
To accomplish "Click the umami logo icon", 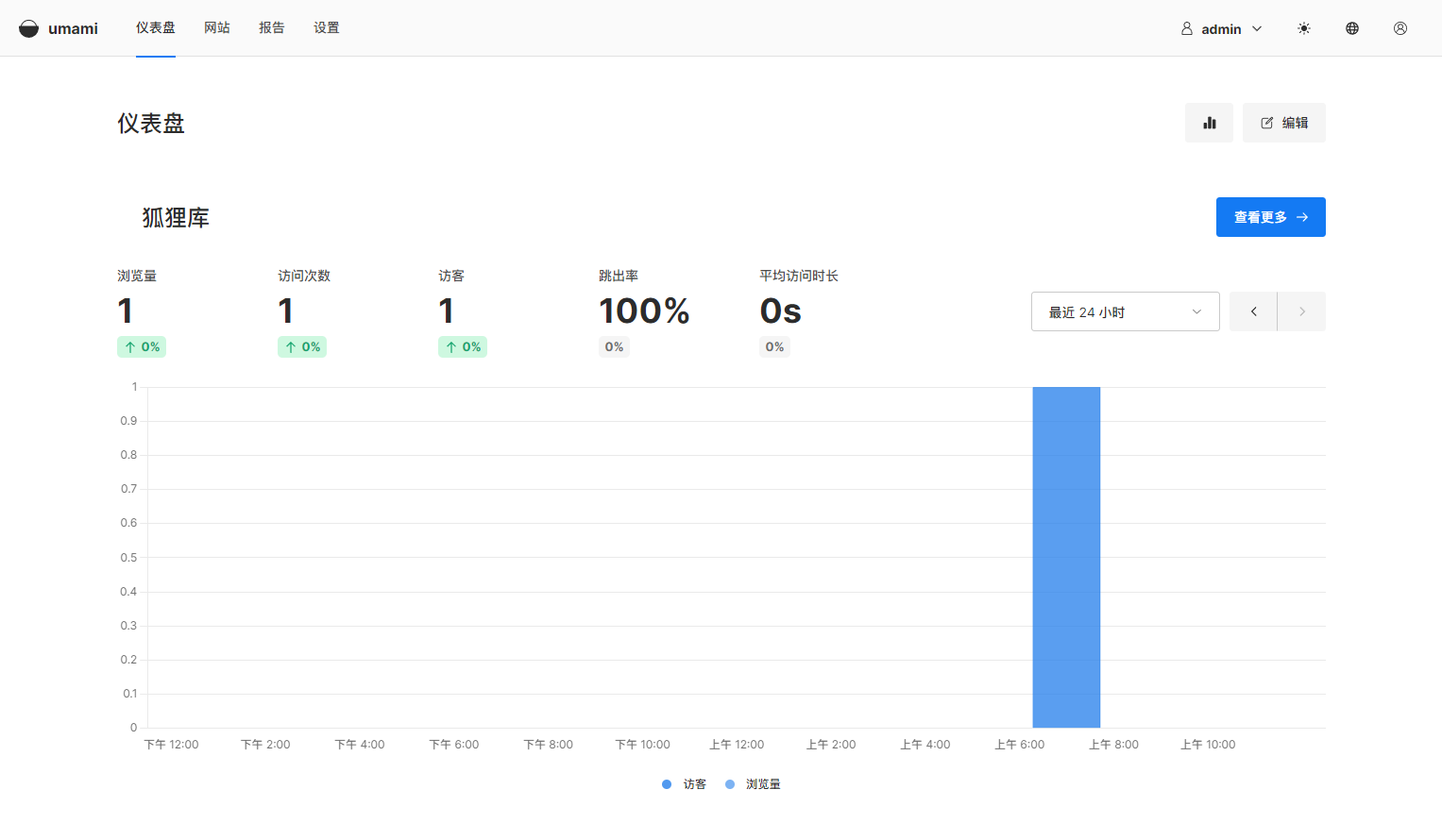I will [x=29, y=28].
